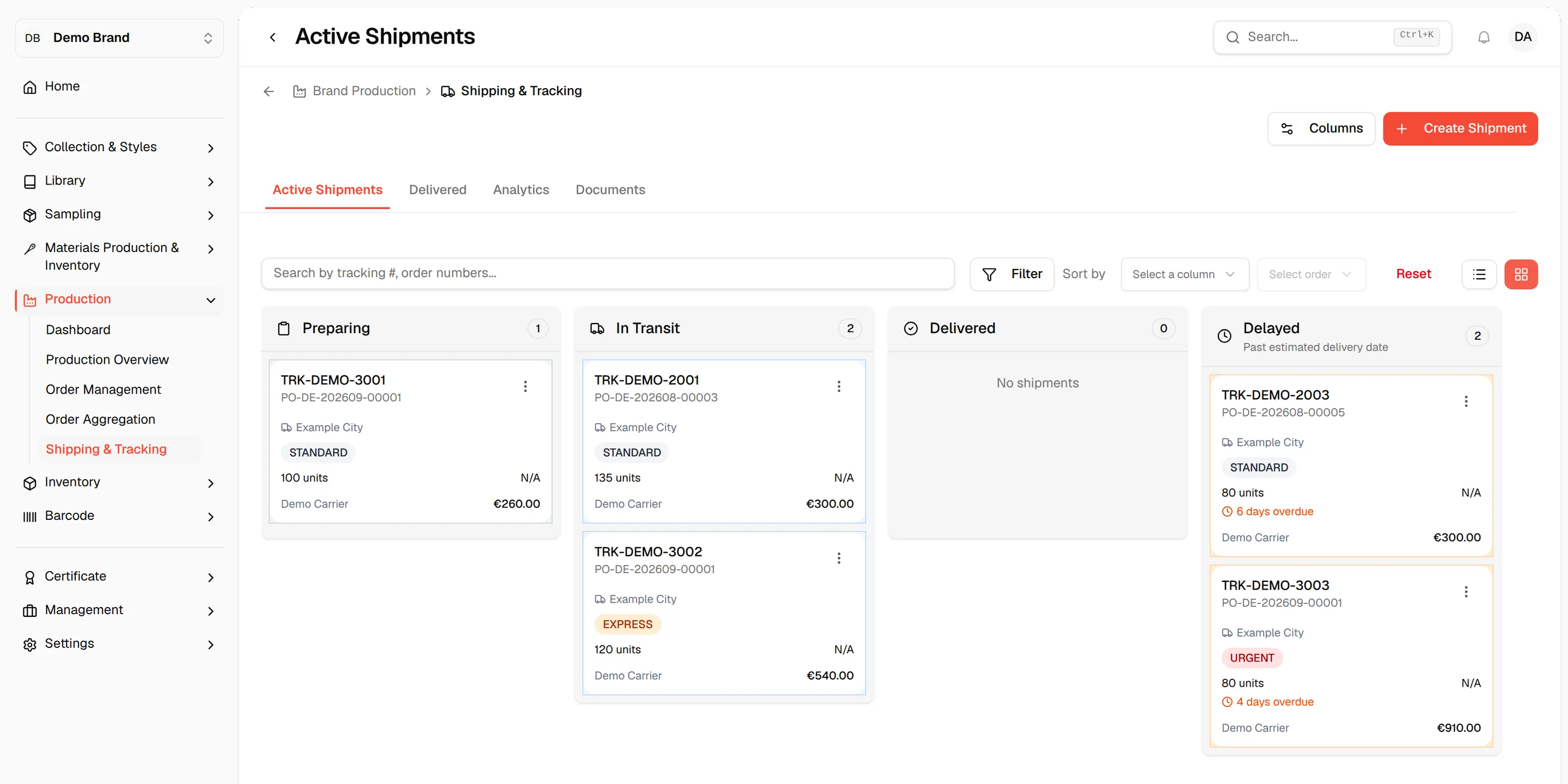Open Dashboard under Production

78,330
